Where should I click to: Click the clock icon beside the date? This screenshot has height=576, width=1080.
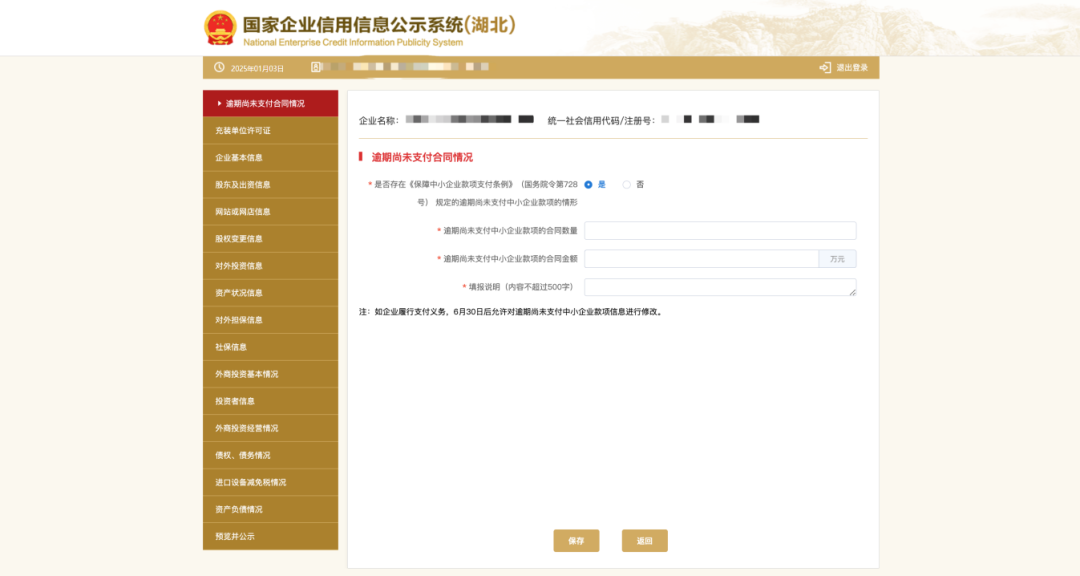(x=219, y=68)
